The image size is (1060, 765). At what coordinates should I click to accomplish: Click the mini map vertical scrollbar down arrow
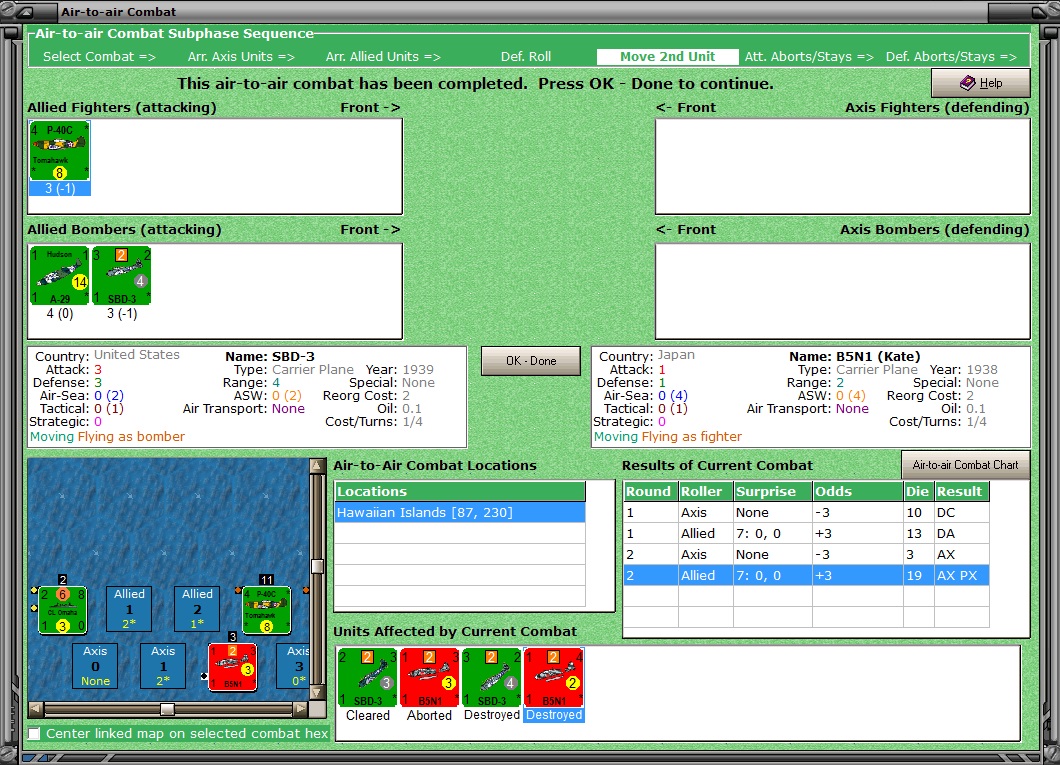pyautogui.click(x=317, y=693)
